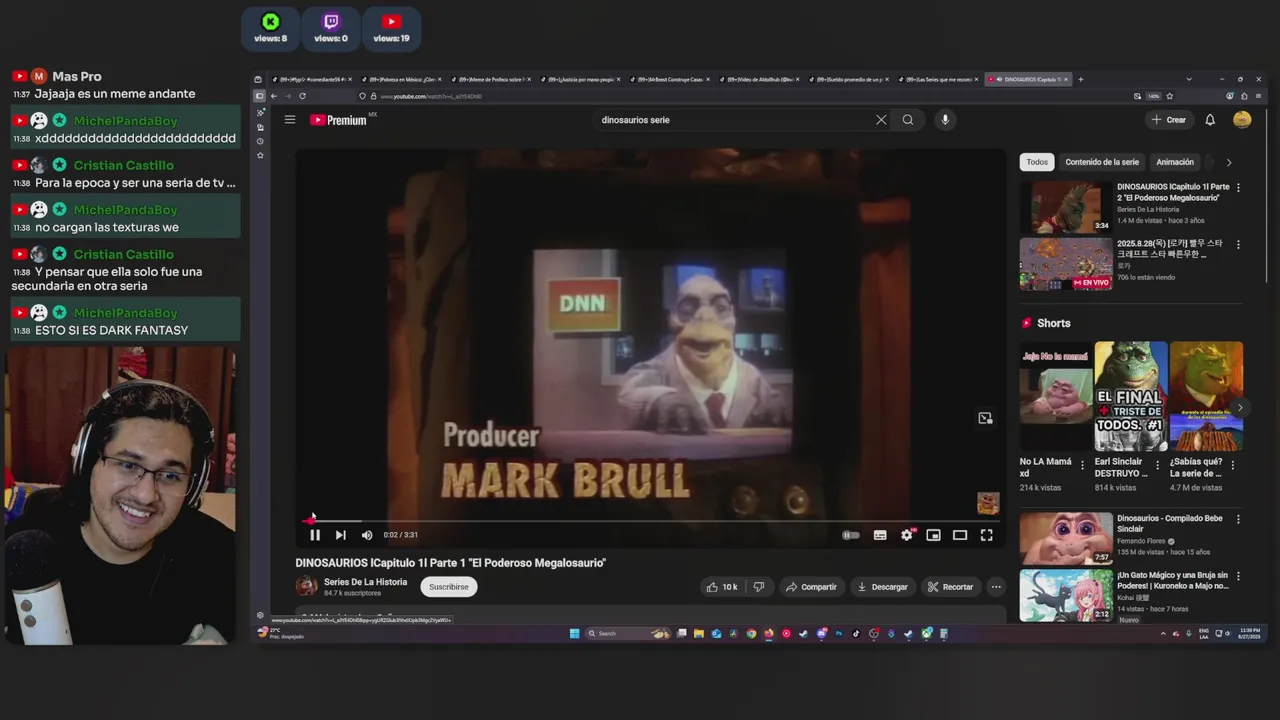
Task: Open a new browser tab
Action: (x=1080, y=79)
